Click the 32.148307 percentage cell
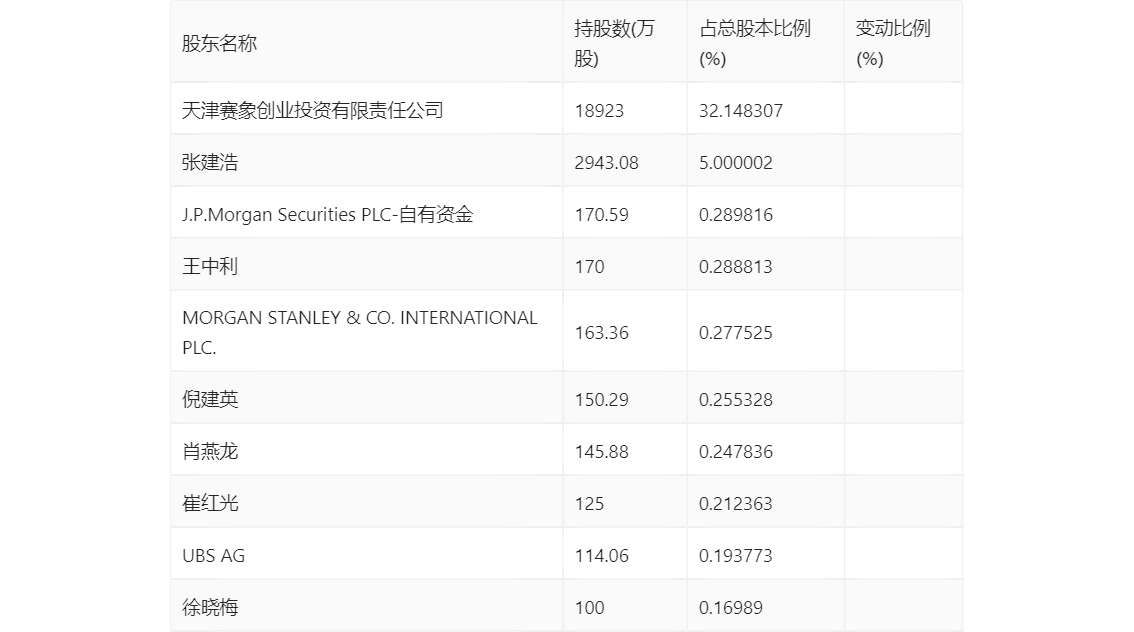 pyautogui.click(x=740, y=110)
